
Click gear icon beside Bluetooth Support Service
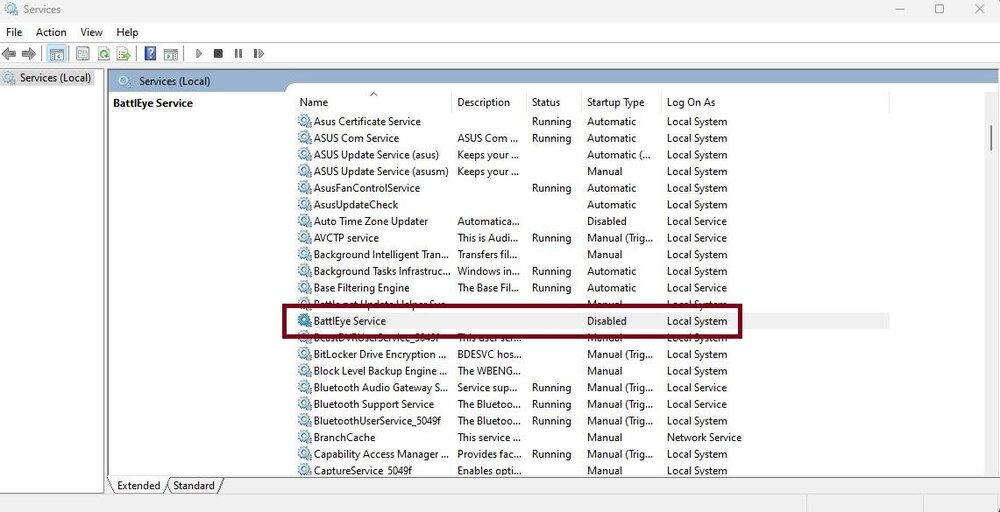coord(305,404)
